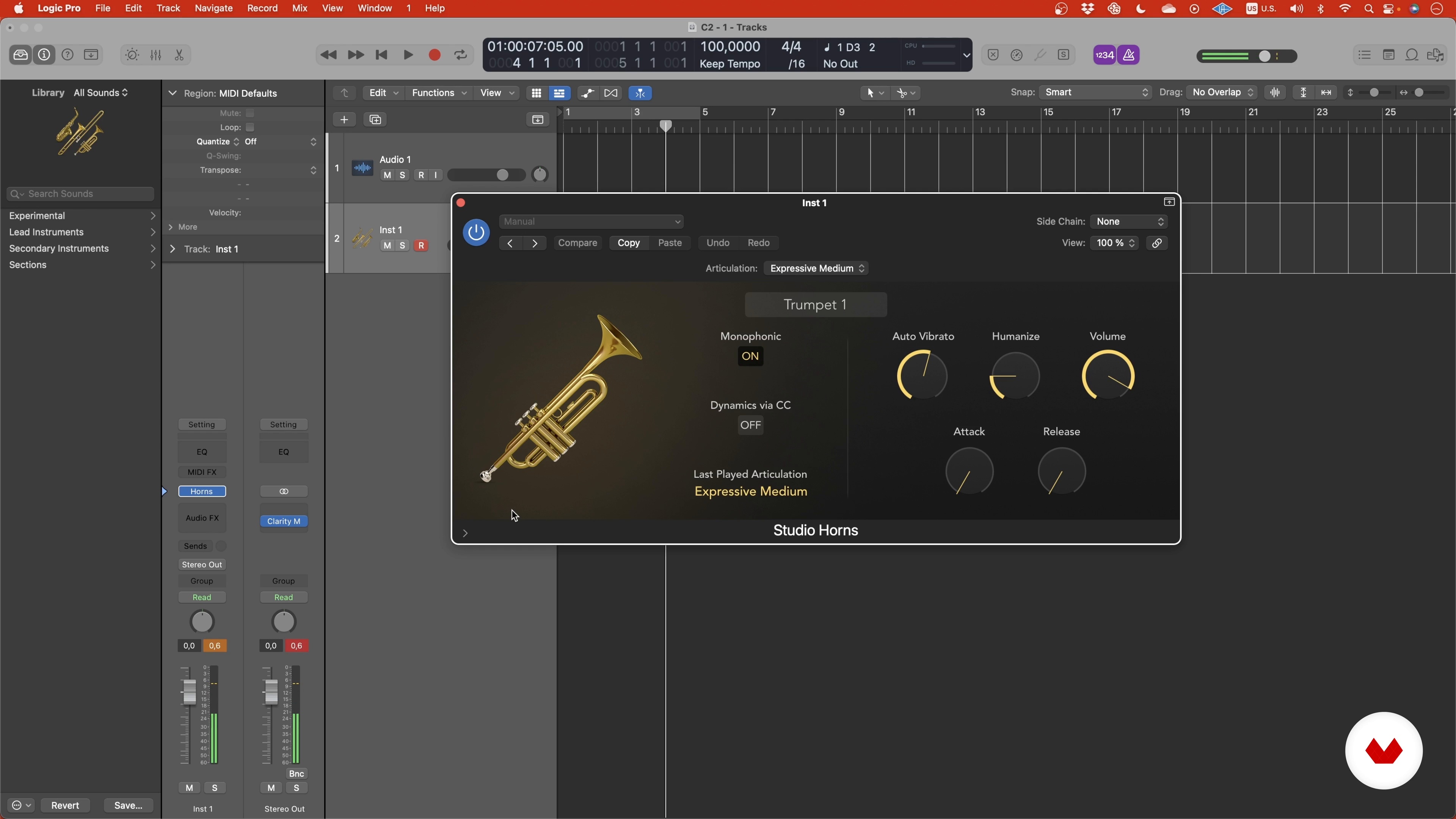Check the Loop checkbox in Region inspector
Image resolution: width=1456 pixels, height=819 pixels.
click(250, 127)
